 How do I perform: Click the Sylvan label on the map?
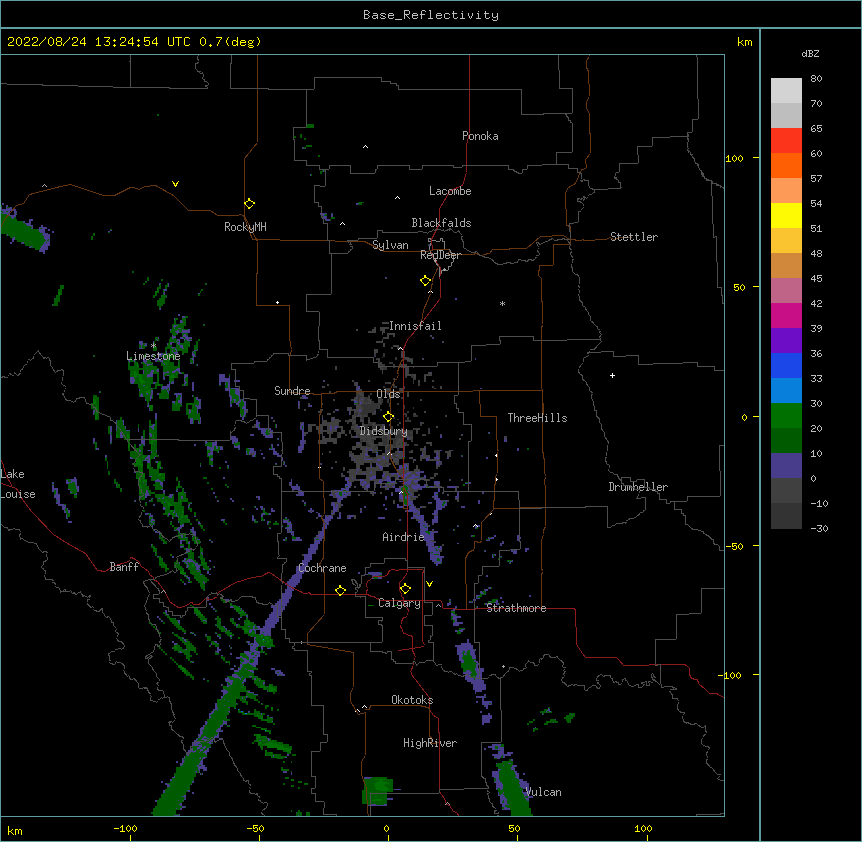coord(390,245)
